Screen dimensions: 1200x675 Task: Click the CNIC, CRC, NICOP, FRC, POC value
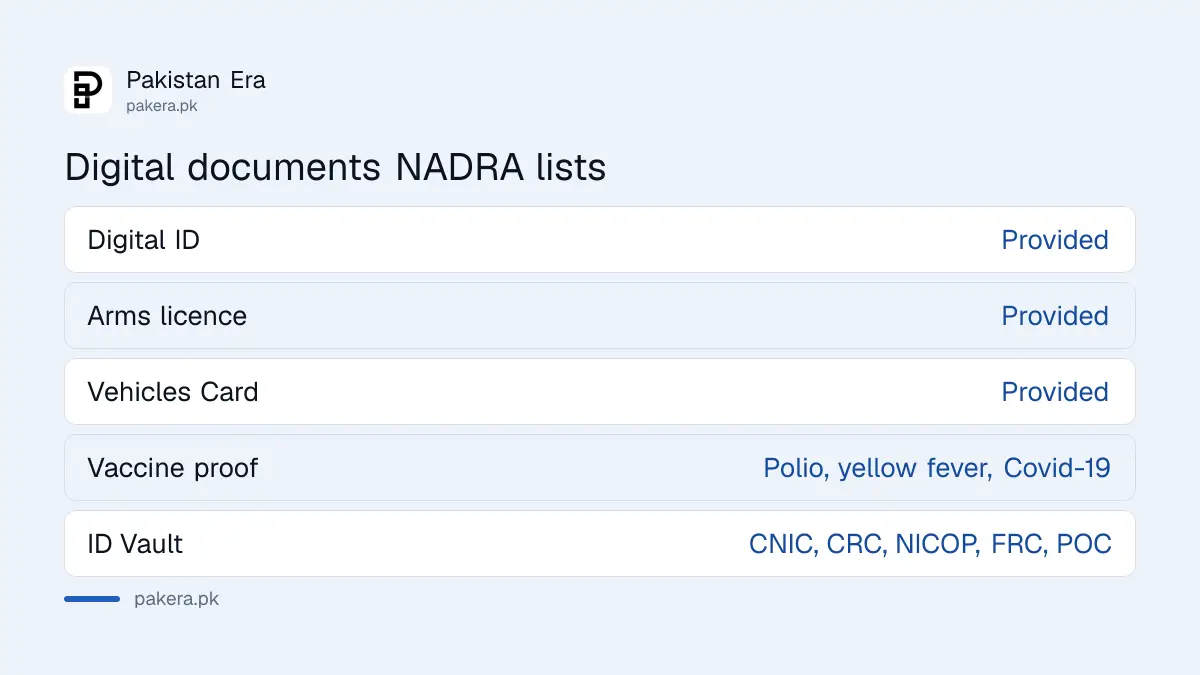pos(930,544)
